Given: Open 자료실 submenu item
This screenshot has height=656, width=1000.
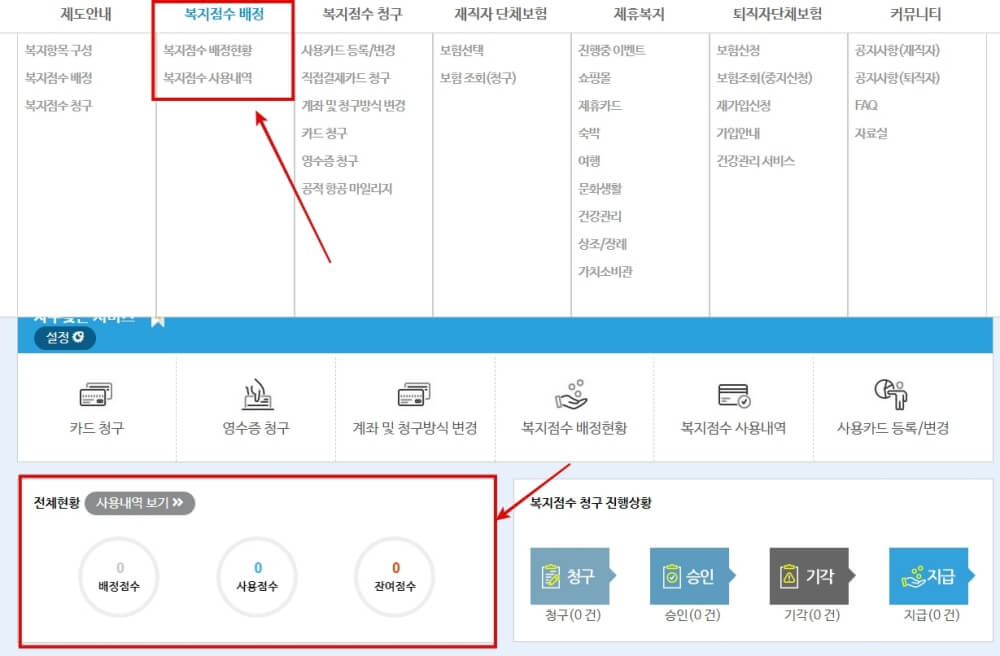Looking at the screenshot, I should click(871, 133).
